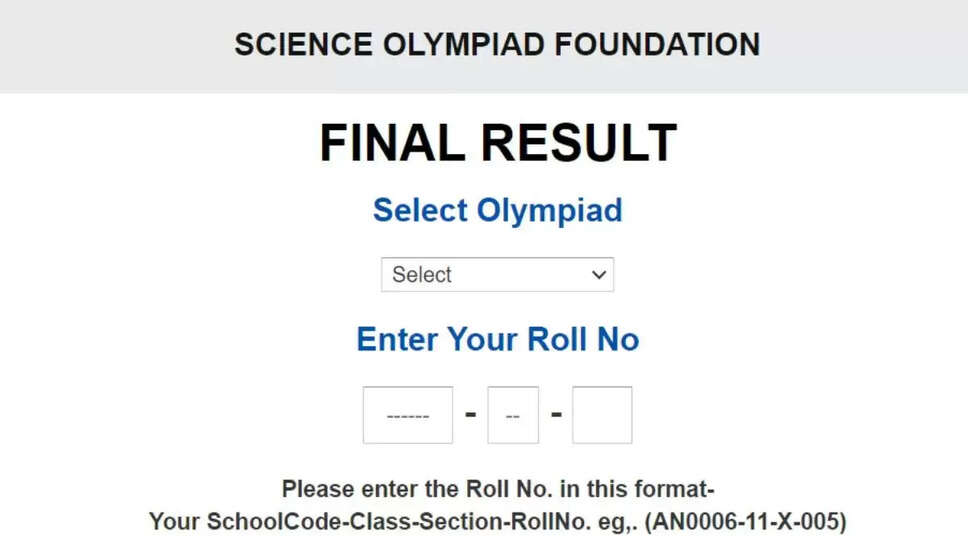968x550 pixels.
Task: Click the 'Enter Your Roll No' label
Action: (497, 340)
